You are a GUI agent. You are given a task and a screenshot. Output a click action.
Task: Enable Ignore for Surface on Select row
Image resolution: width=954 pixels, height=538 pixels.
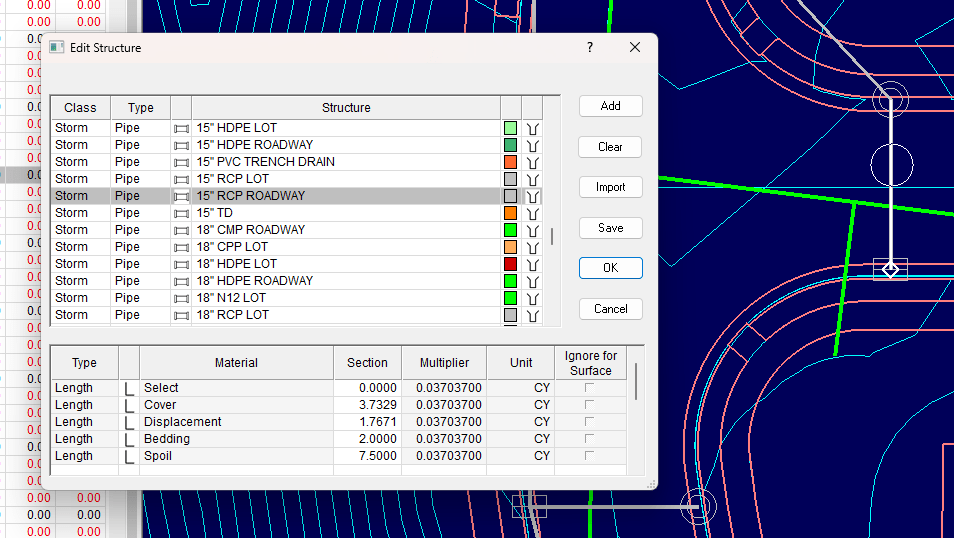[x=589, y=388]
